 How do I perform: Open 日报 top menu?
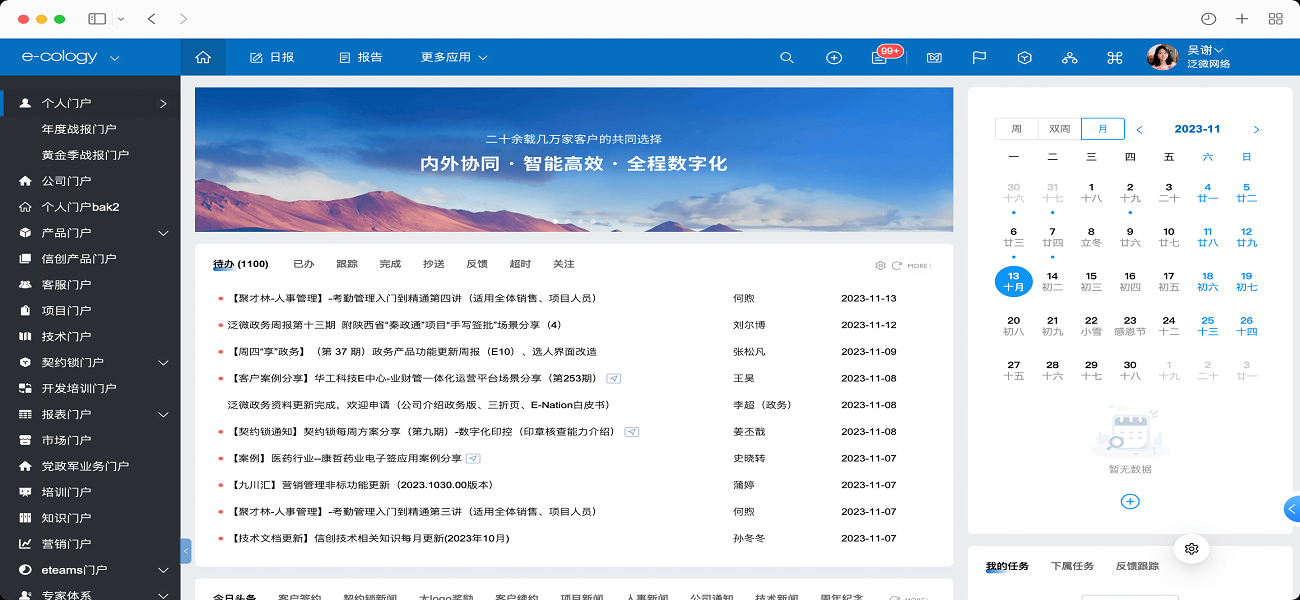272,58
